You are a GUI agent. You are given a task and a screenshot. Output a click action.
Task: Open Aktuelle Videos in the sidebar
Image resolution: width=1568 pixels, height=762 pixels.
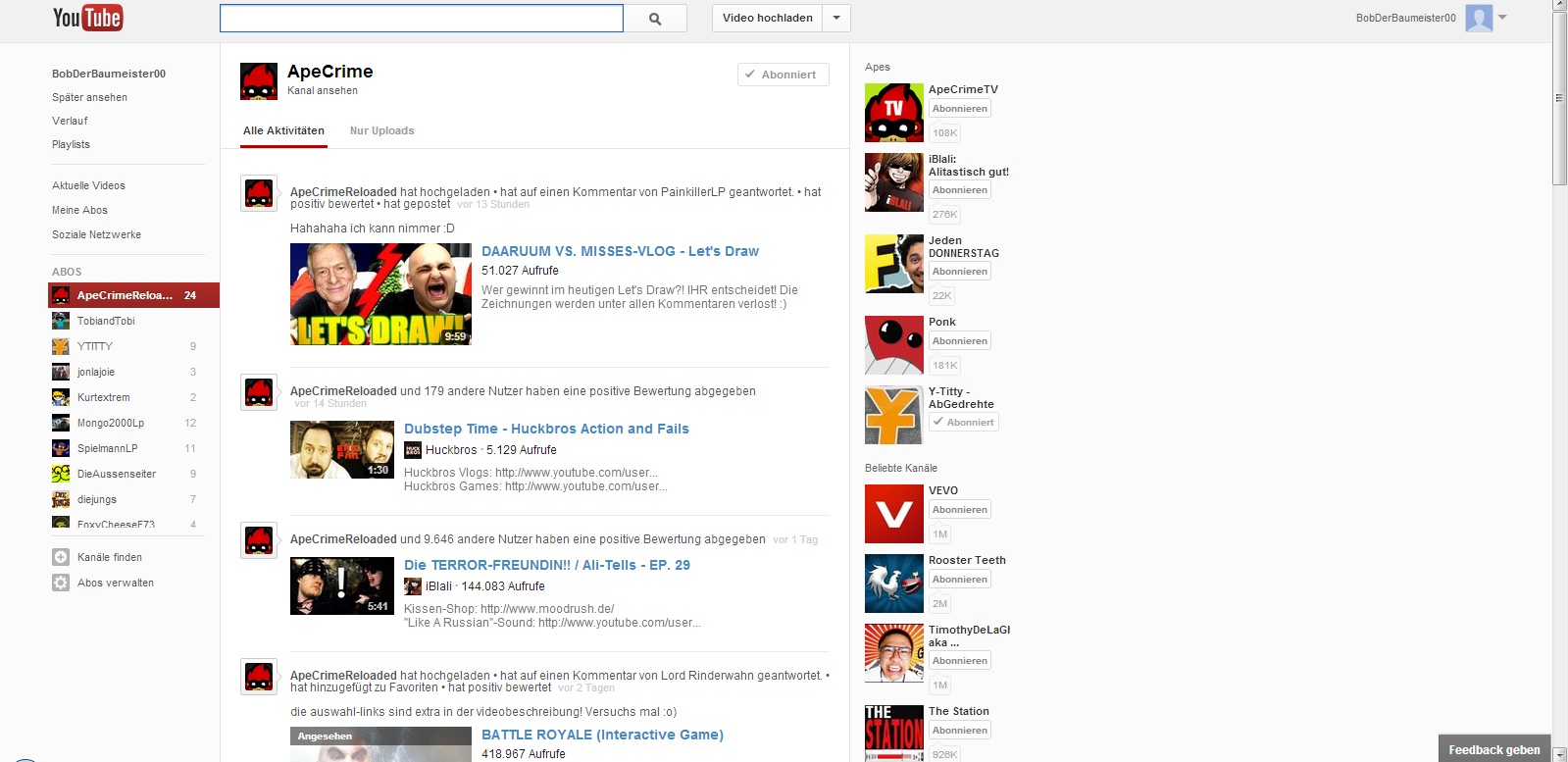[x=88, y=185]
